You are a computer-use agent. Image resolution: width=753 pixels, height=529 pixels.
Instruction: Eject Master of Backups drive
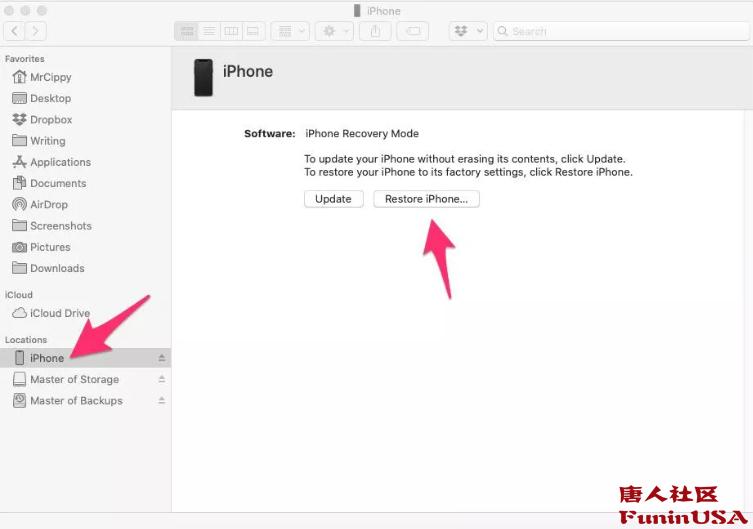click(x=162, y=400)
